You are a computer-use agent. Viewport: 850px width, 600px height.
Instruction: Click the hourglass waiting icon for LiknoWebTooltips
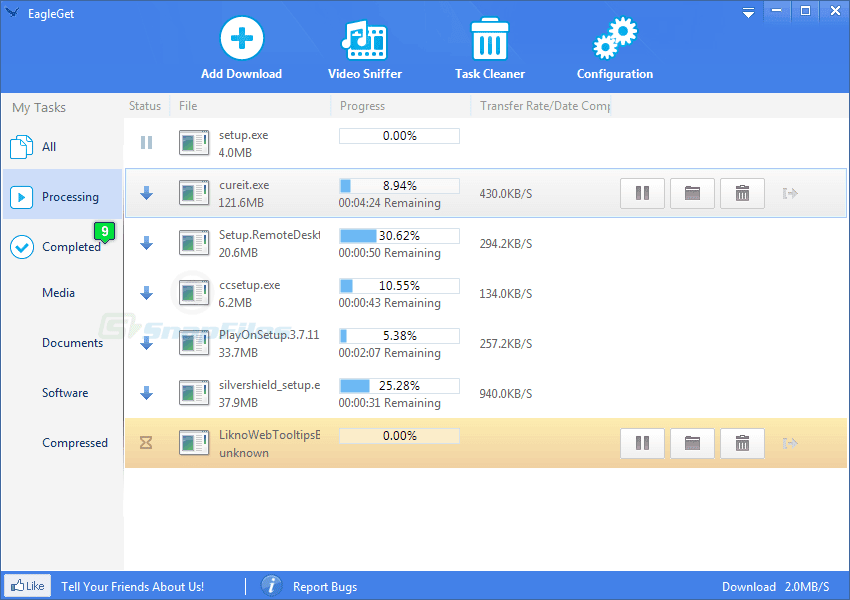146,443
